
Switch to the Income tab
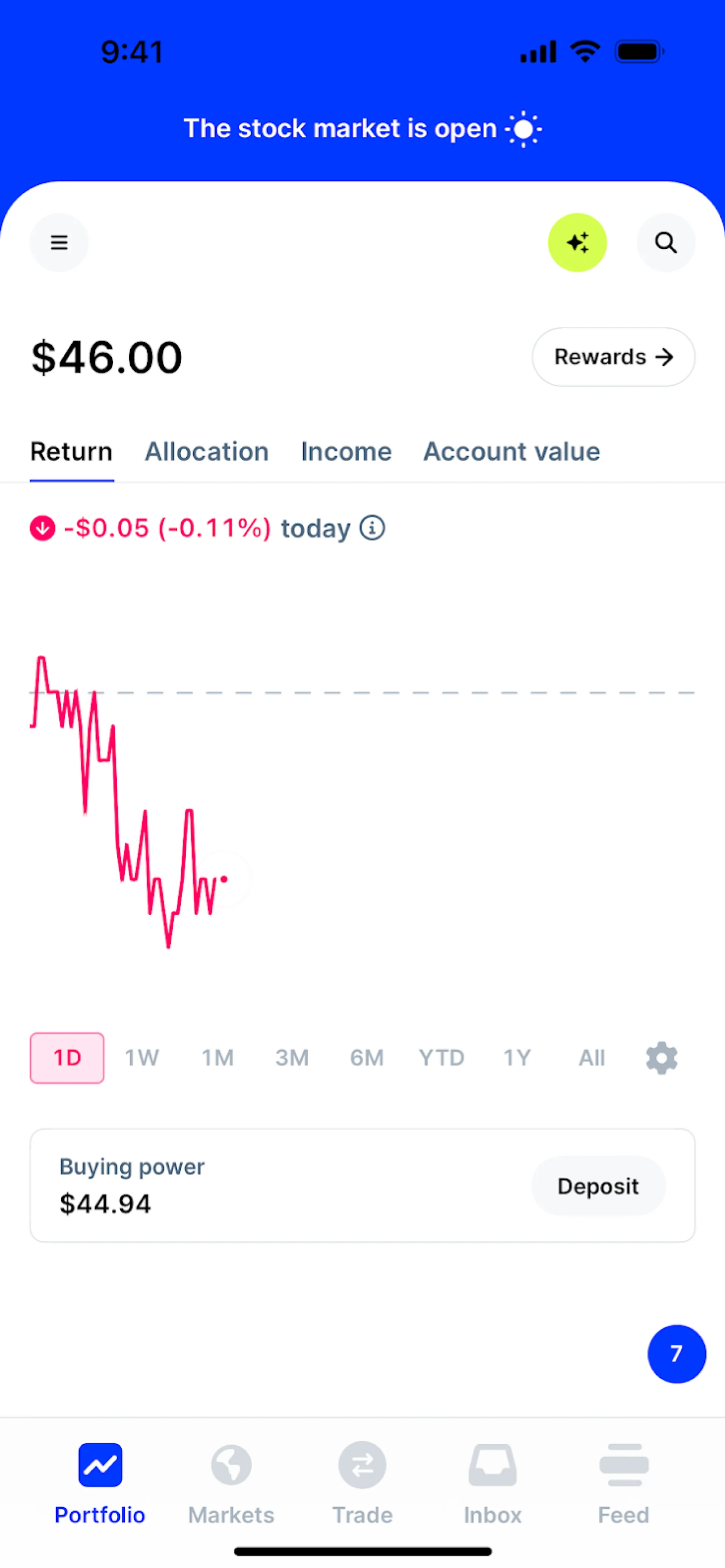click(346, 452)
